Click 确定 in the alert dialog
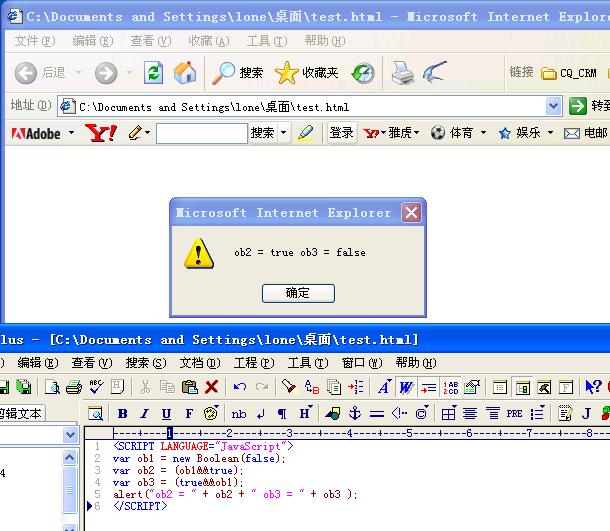This screenshot has width=610, height=531. click(x=298, y=293)
